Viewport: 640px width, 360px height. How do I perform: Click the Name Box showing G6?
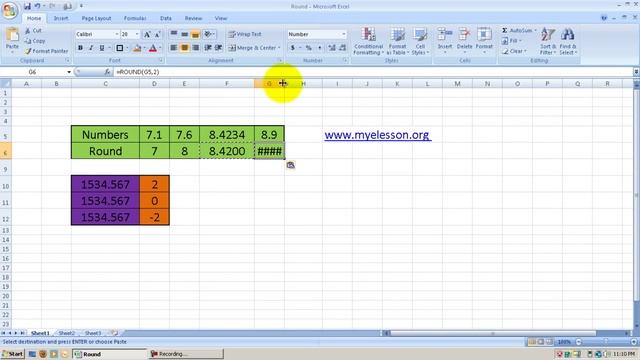click(33, 72)
